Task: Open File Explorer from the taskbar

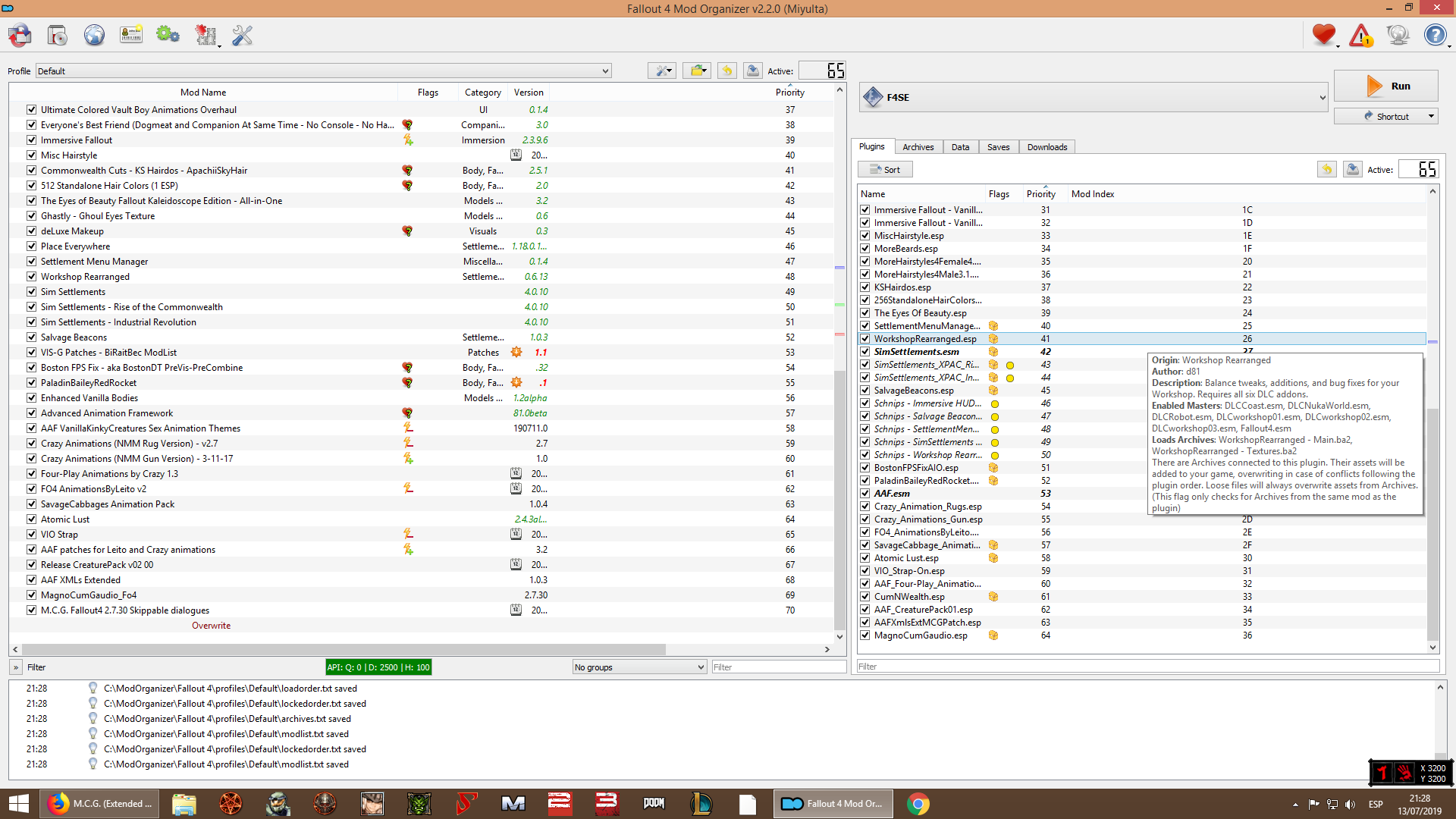Action: (184, 804)
